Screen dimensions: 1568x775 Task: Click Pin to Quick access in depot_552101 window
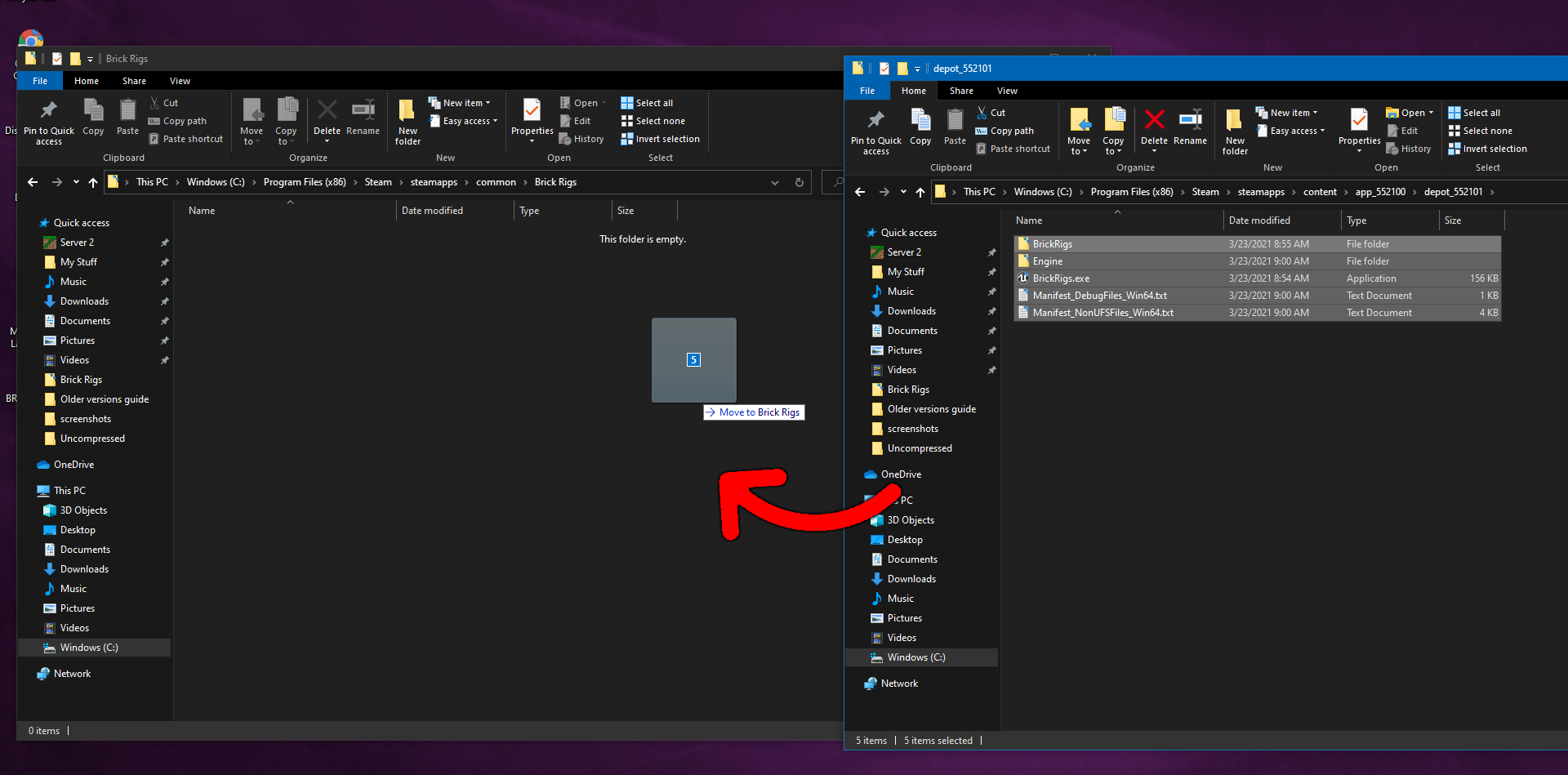875,131
